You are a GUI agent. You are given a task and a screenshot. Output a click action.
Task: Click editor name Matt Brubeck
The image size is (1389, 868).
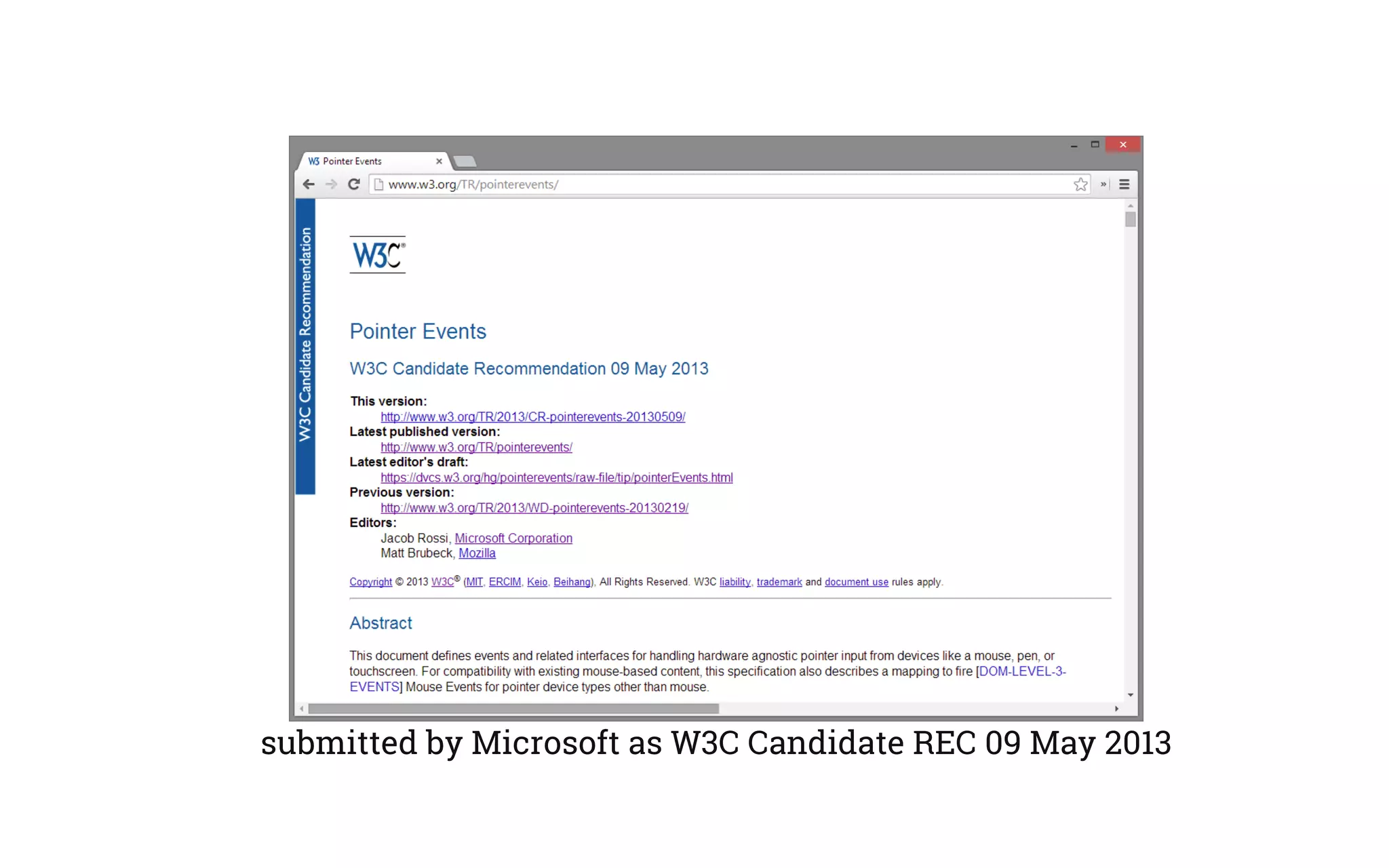point(416,553)
